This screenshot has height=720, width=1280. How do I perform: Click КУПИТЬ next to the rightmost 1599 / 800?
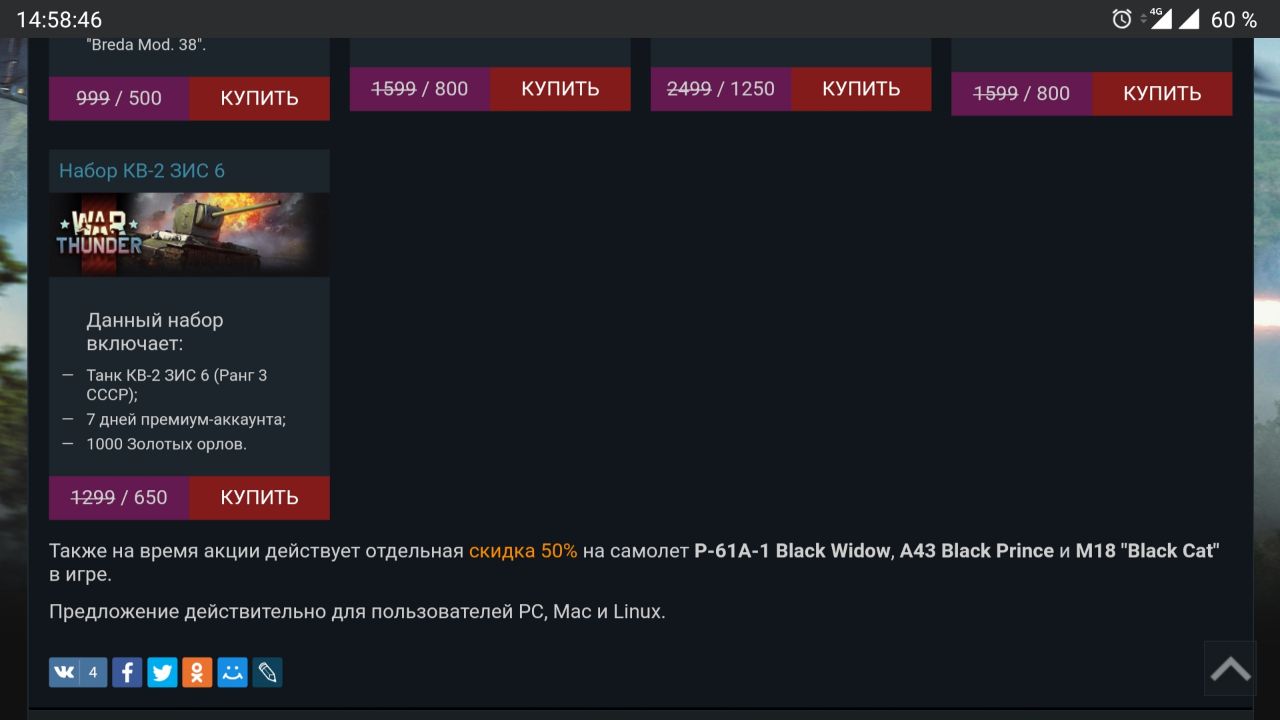pos(1162,93)
